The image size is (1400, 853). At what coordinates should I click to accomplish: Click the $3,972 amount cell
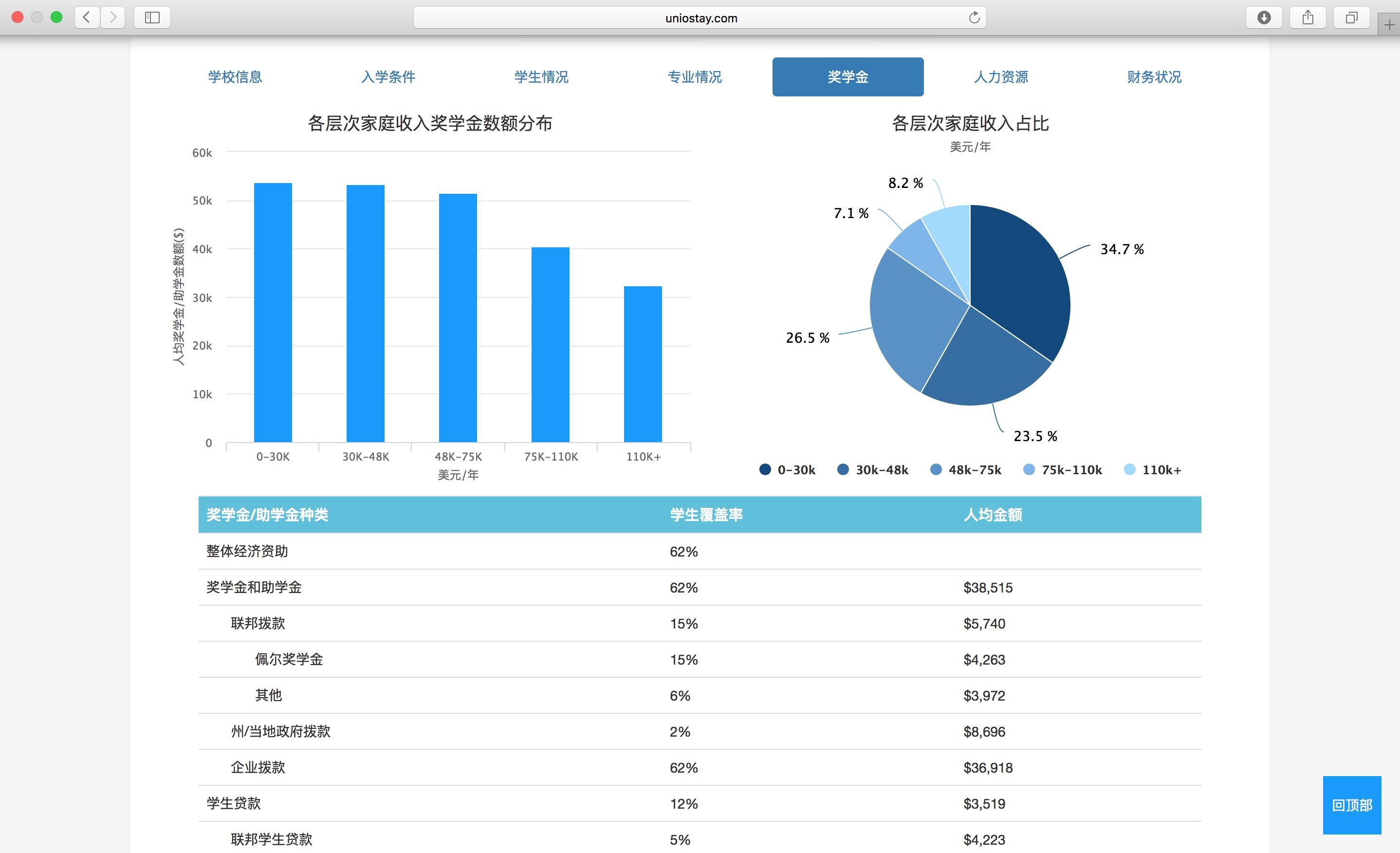click(984, 696)
